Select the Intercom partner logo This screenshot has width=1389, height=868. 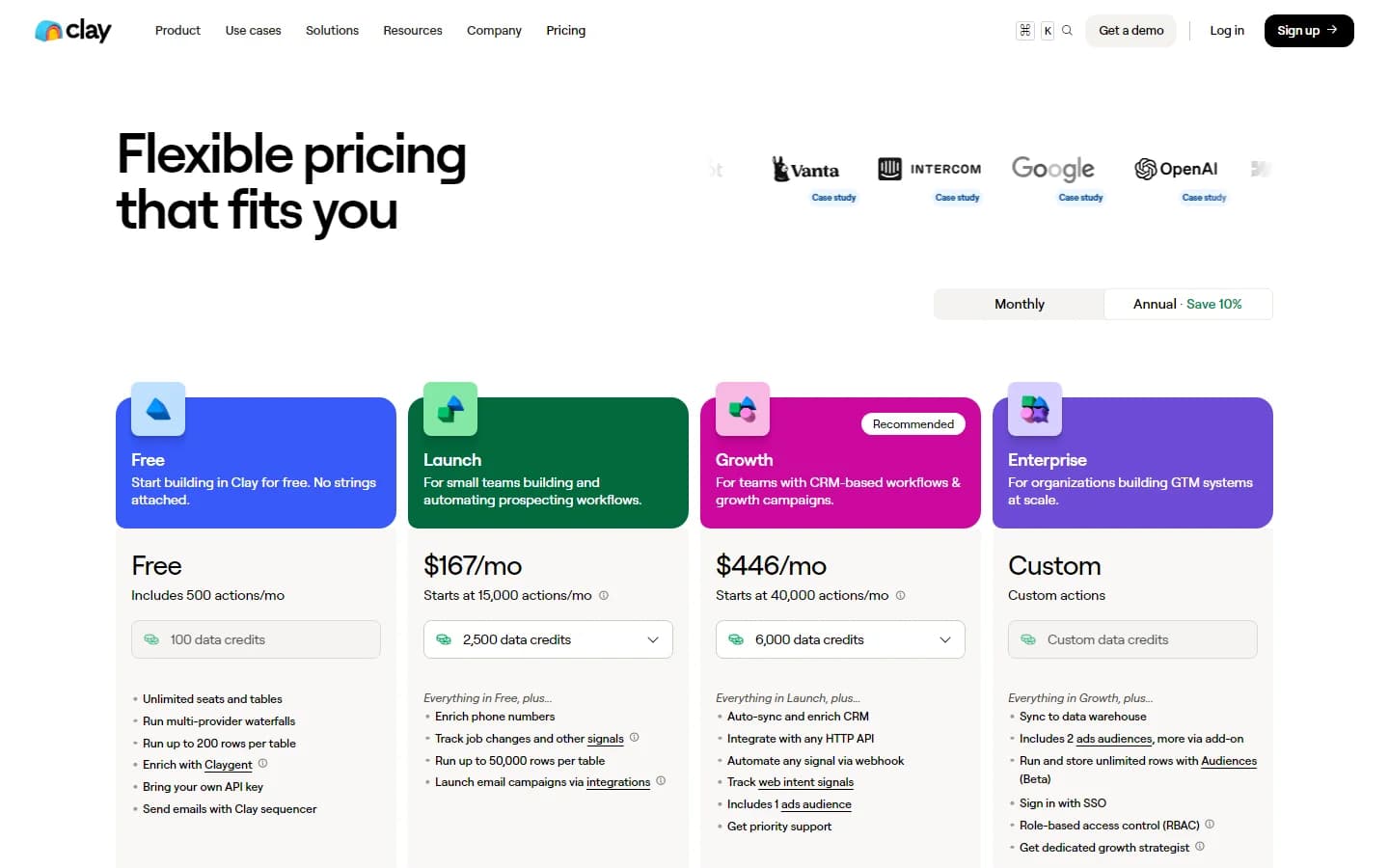click(928, 168)
